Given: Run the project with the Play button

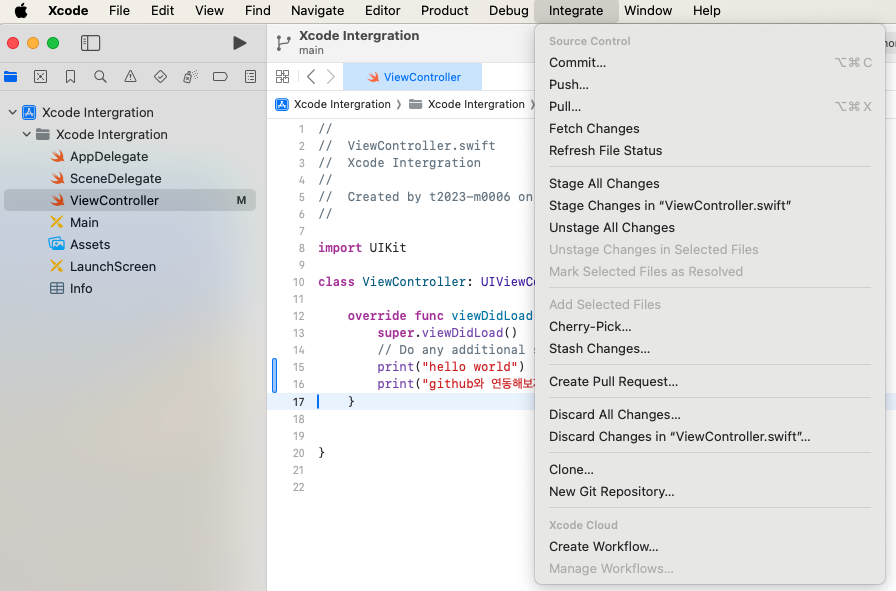Looking at the screenshot, I should (x=239, y=43).
